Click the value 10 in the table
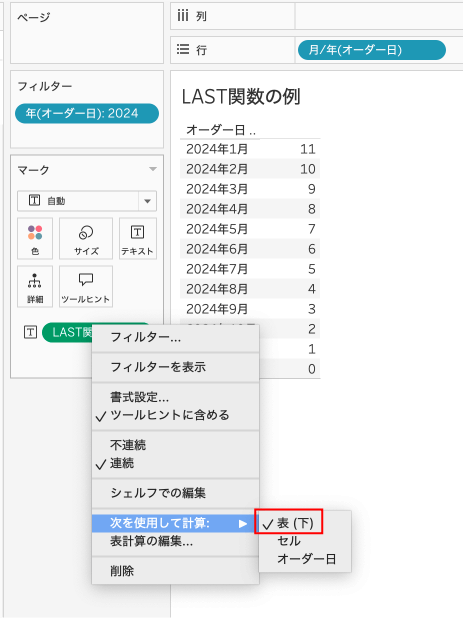This screenshot has height=618, width=464. tap(307, 169)
